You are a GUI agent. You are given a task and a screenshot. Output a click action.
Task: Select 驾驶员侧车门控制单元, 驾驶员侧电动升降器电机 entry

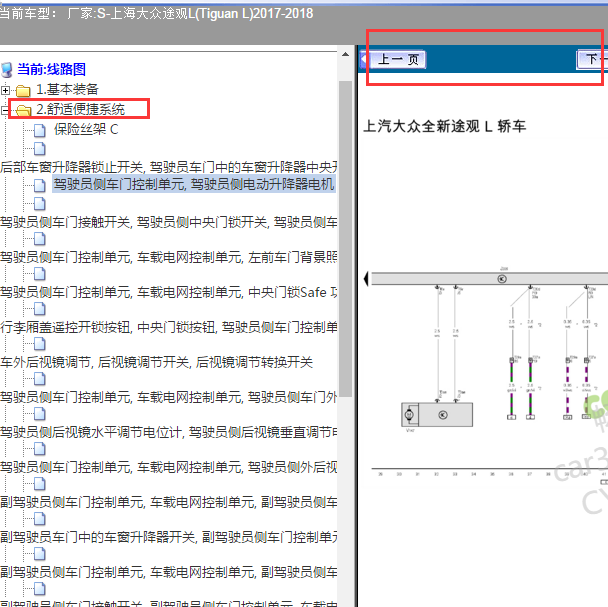[x=194, y=184]
